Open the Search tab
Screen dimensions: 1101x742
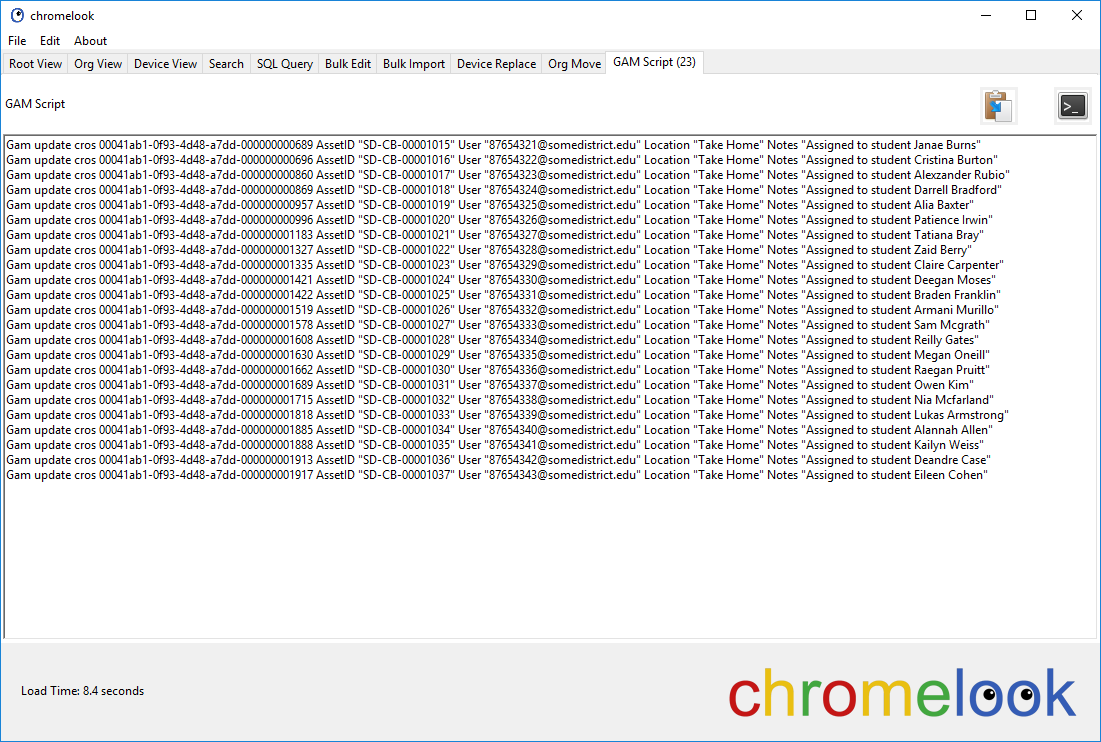click(x=226, y=64)
